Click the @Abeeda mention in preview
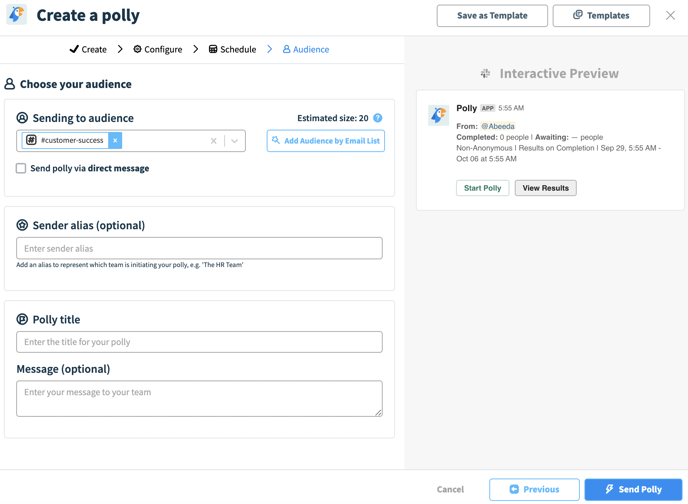This screenshot has height=504, width=688. [498, 126]
